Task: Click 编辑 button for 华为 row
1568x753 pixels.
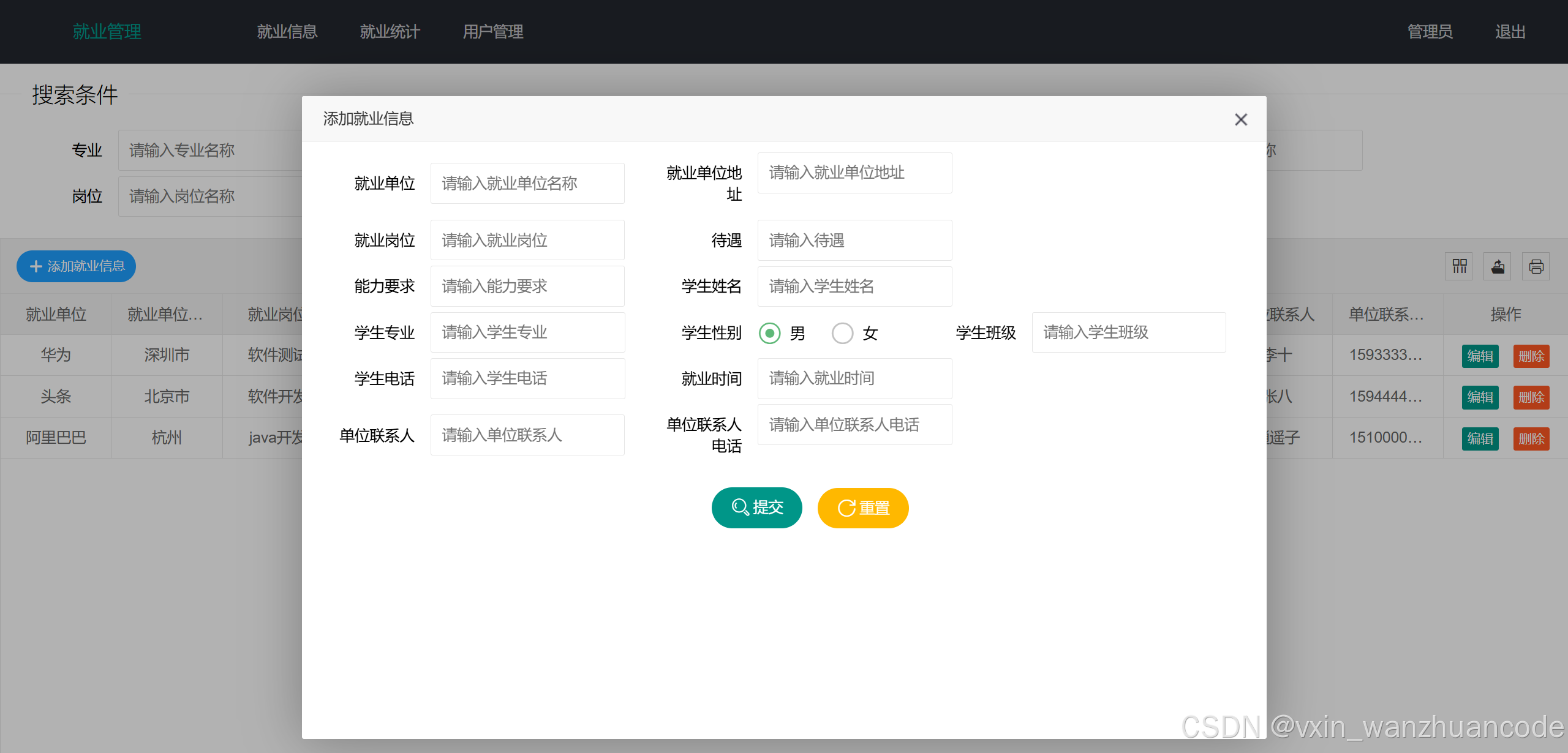Action: tap(1480, 356)
